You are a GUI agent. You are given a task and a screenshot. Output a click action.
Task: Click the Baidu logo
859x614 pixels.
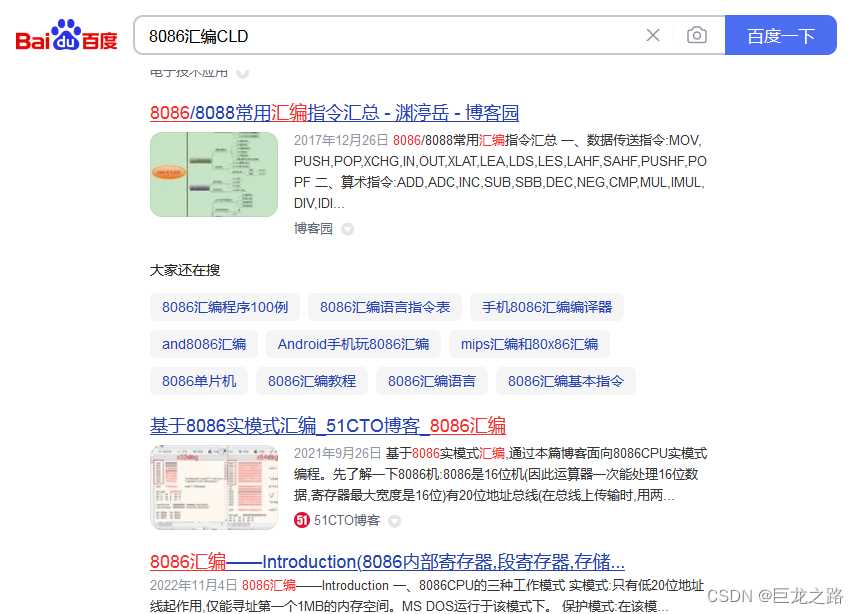point(65,33)
